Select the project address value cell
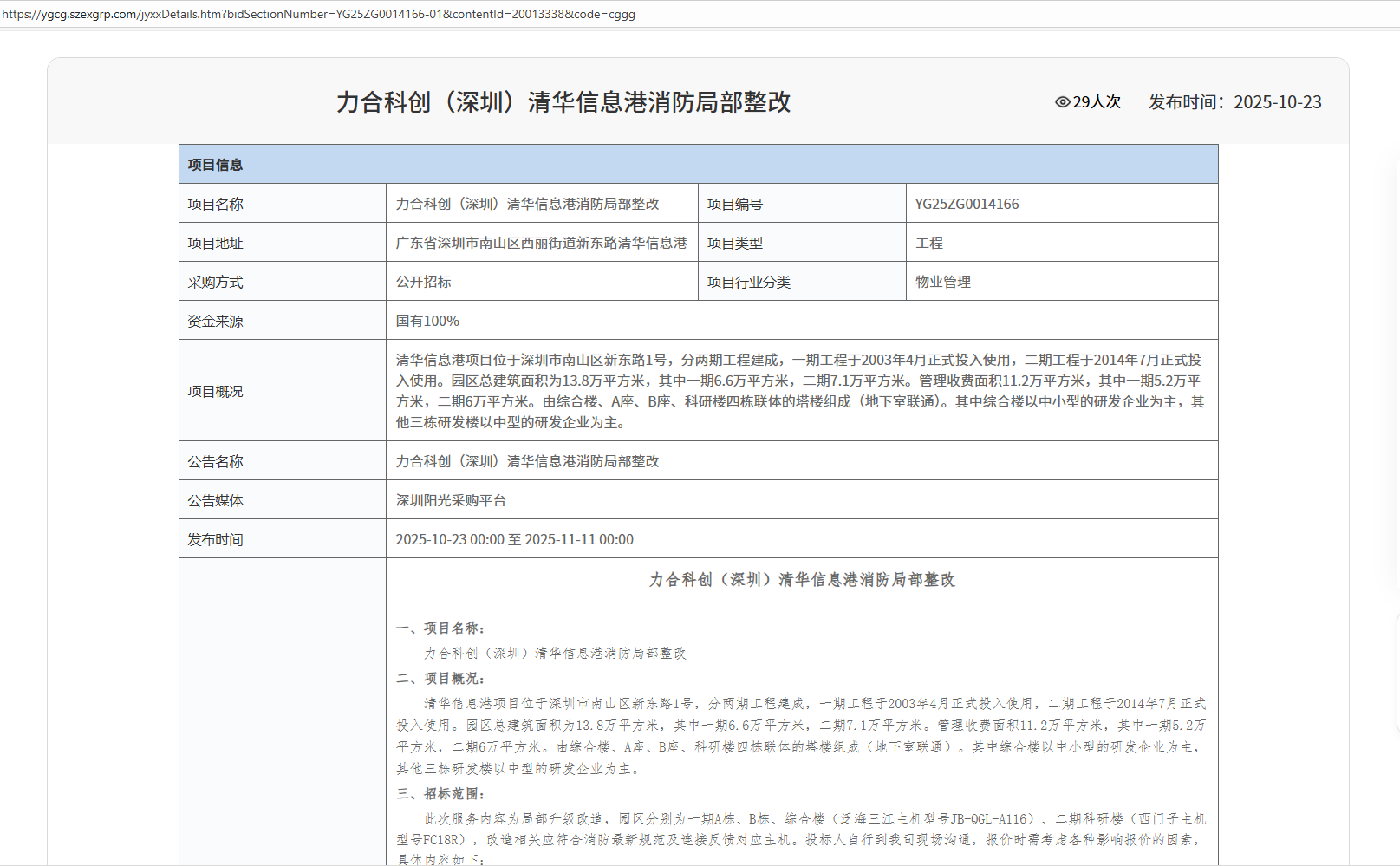This screenshot has height=866, width=1400. 541,244
